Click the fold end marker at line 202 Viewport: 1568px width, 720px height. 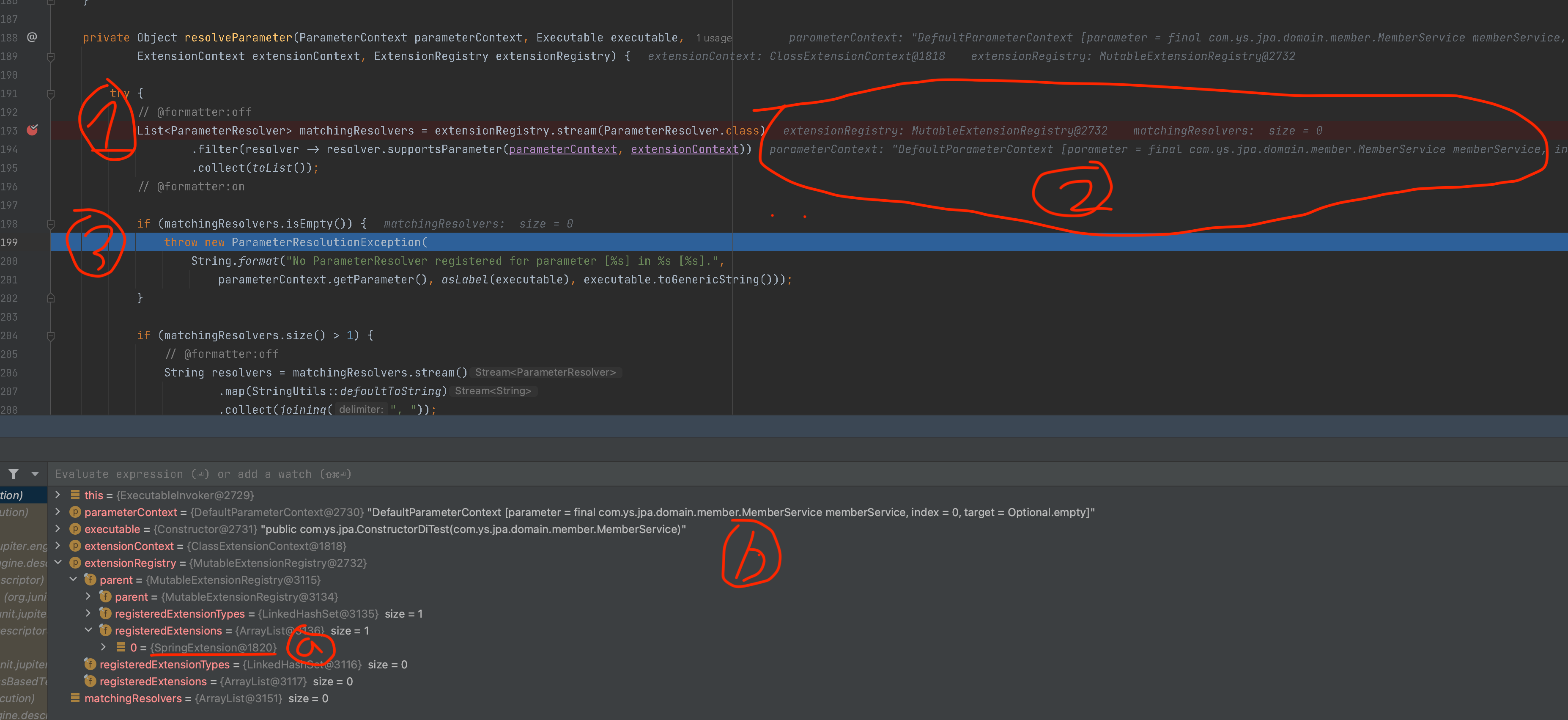pyautogui.click(x=51, y=298)
